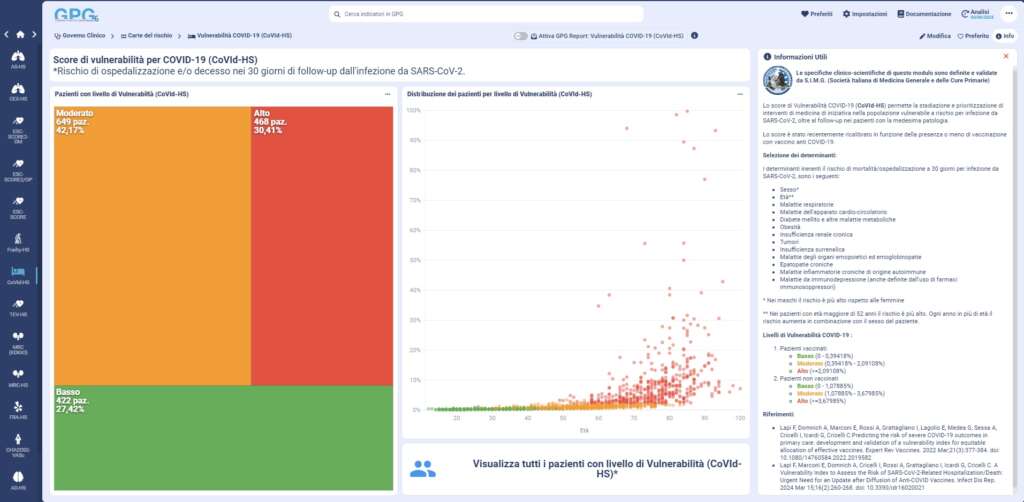The image size is (1024, 502).
Task: Enable the Attiva GPG Report toggle
Action: [520, 35]
